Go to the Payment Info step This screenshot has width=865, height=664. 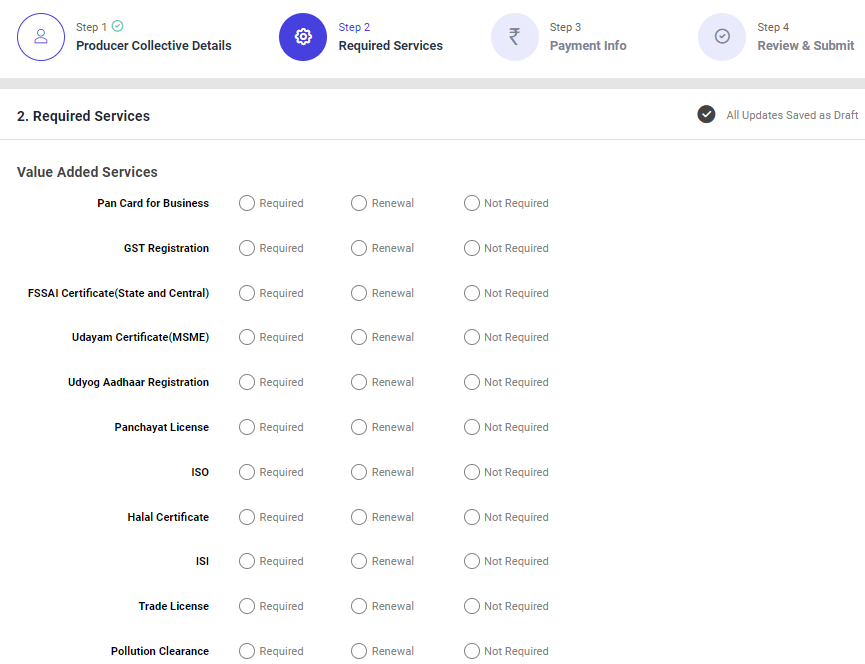[x=588, y=45]
